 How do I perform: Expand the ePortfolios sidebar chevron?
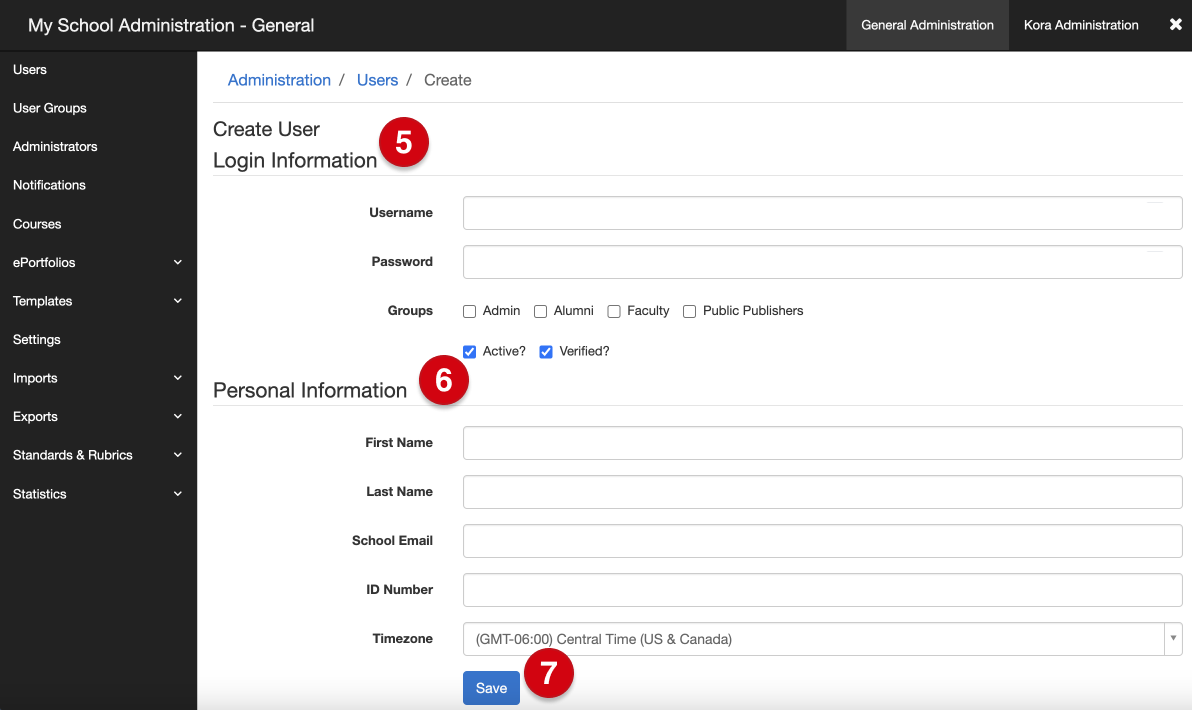(178, 262)
